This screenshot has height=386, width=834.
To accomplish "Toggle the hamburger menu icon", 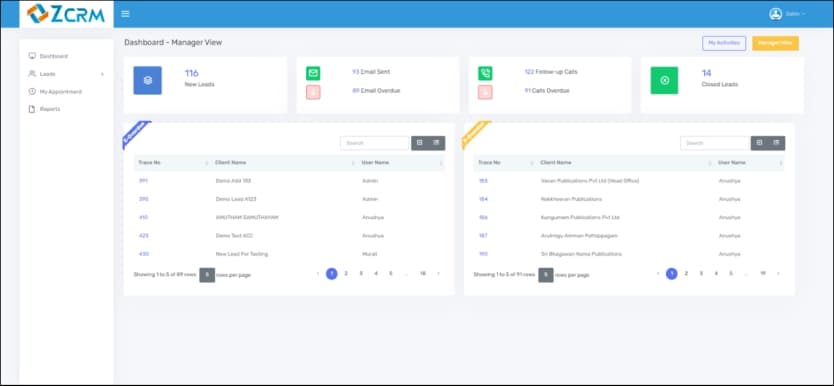I will pos(125,14).
